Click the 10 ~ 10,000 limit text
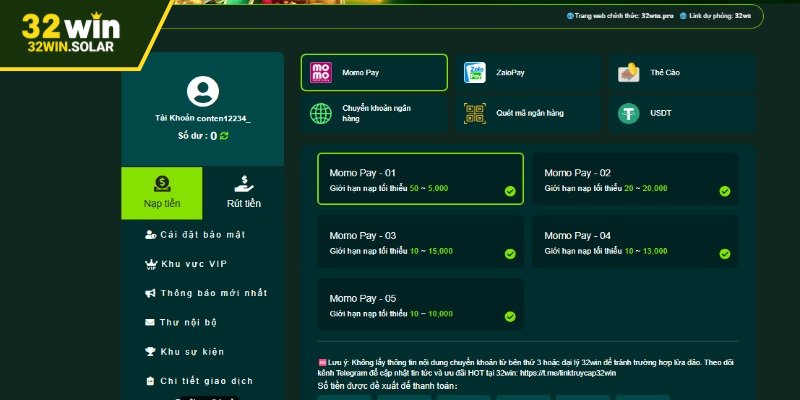This screenshot has width=800, height=400. (431, 314)
